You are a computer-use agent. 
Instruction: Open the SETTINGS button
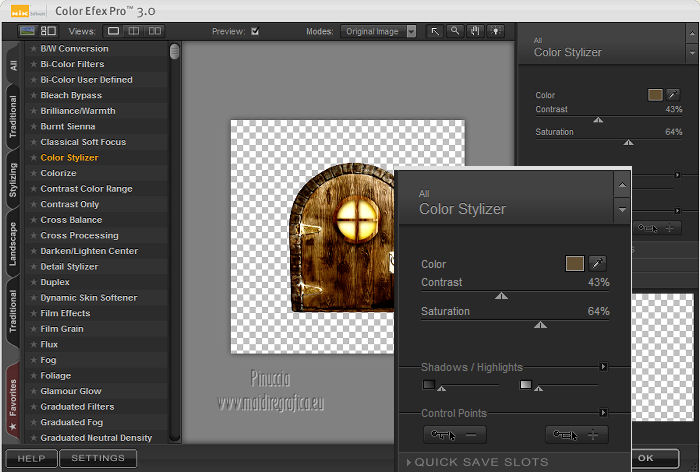[98, 458]
